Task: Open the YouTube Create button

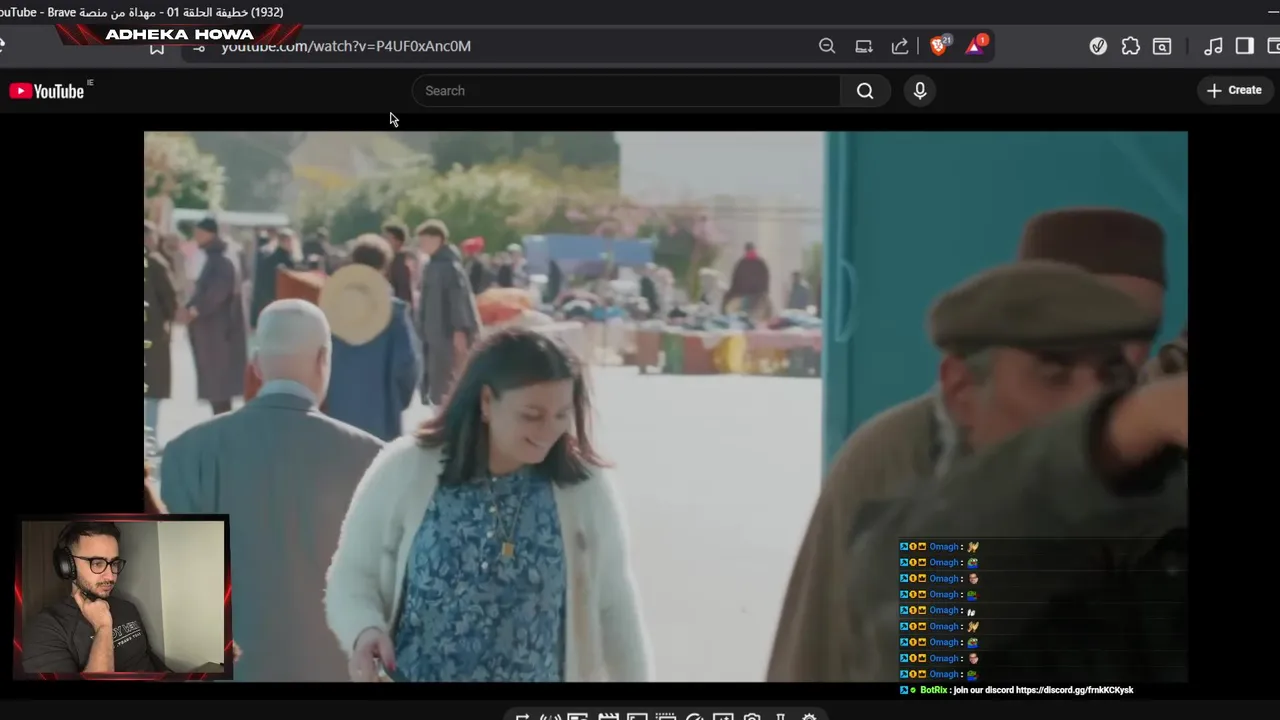Action: click(x=1234, y=90)
